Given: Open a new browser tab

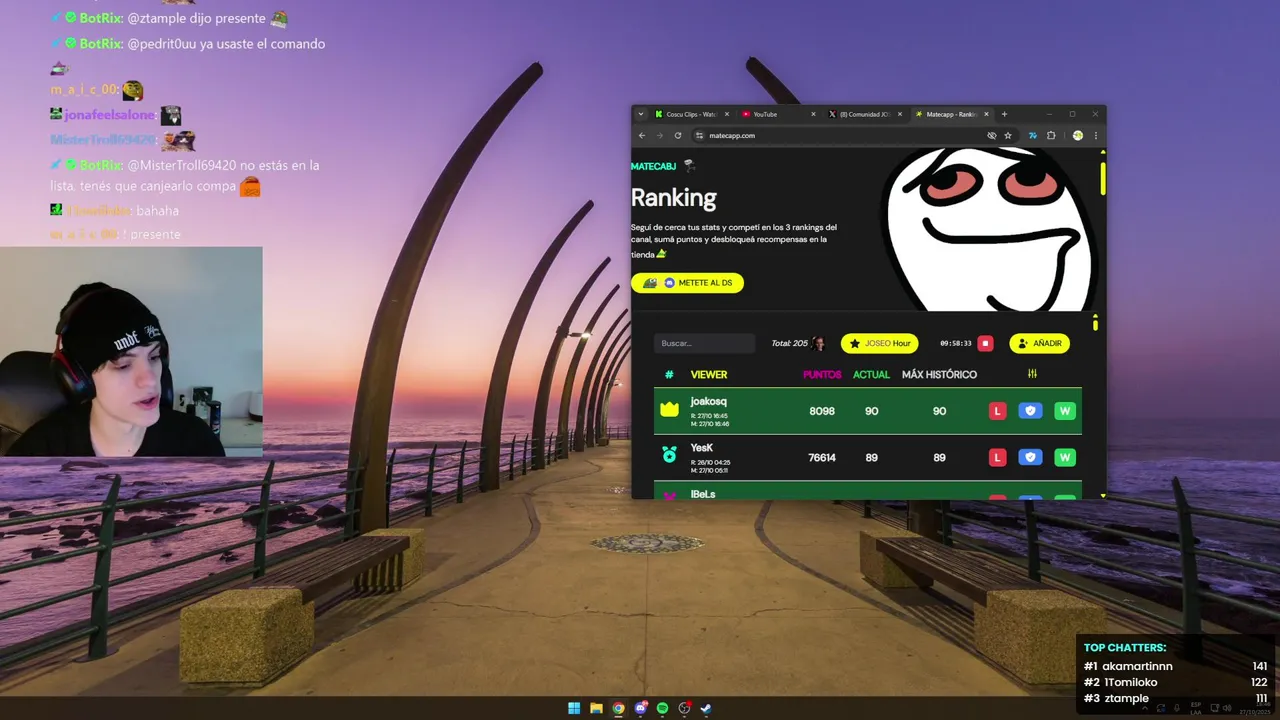Looking at the screenshot, I should click(1004, 114).
